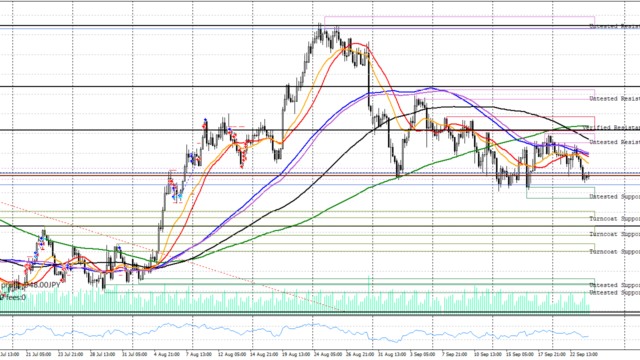The width and height of the screenshot is (640, 360).
Task: Click the '31 Jul 05:00' time axis label
Action: pos(134,354)
